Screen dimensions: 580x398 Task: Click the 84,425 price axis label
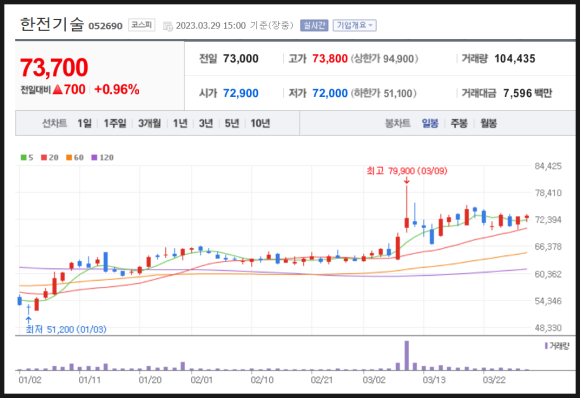(x=548, y=166)
